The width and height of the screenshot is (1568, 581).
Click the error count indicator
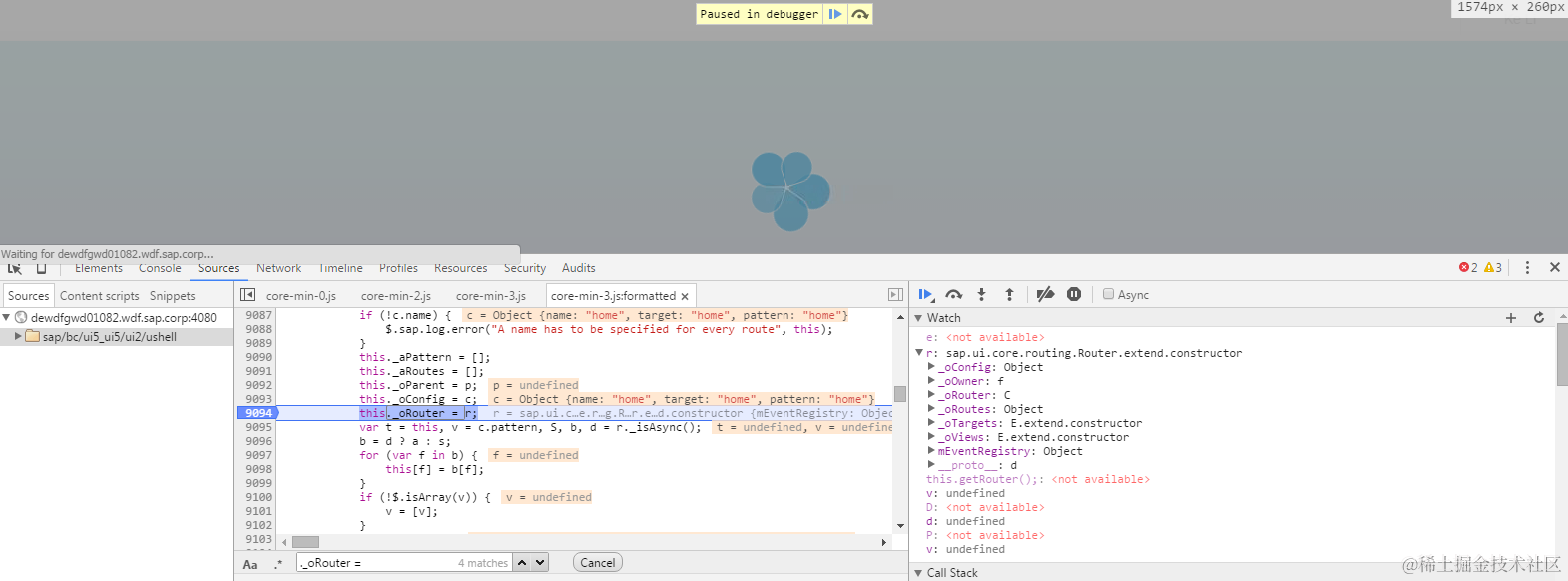tap(1468, 267)
